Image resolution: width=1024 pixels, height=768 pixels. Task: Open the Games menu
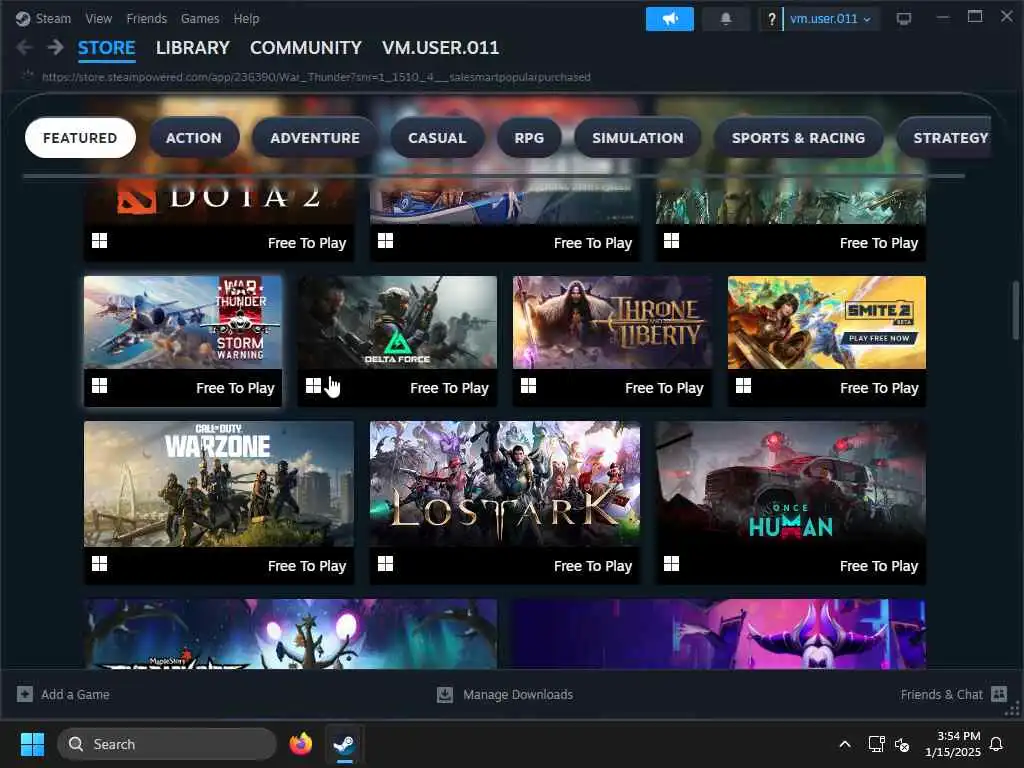click(x=200, y=19)
